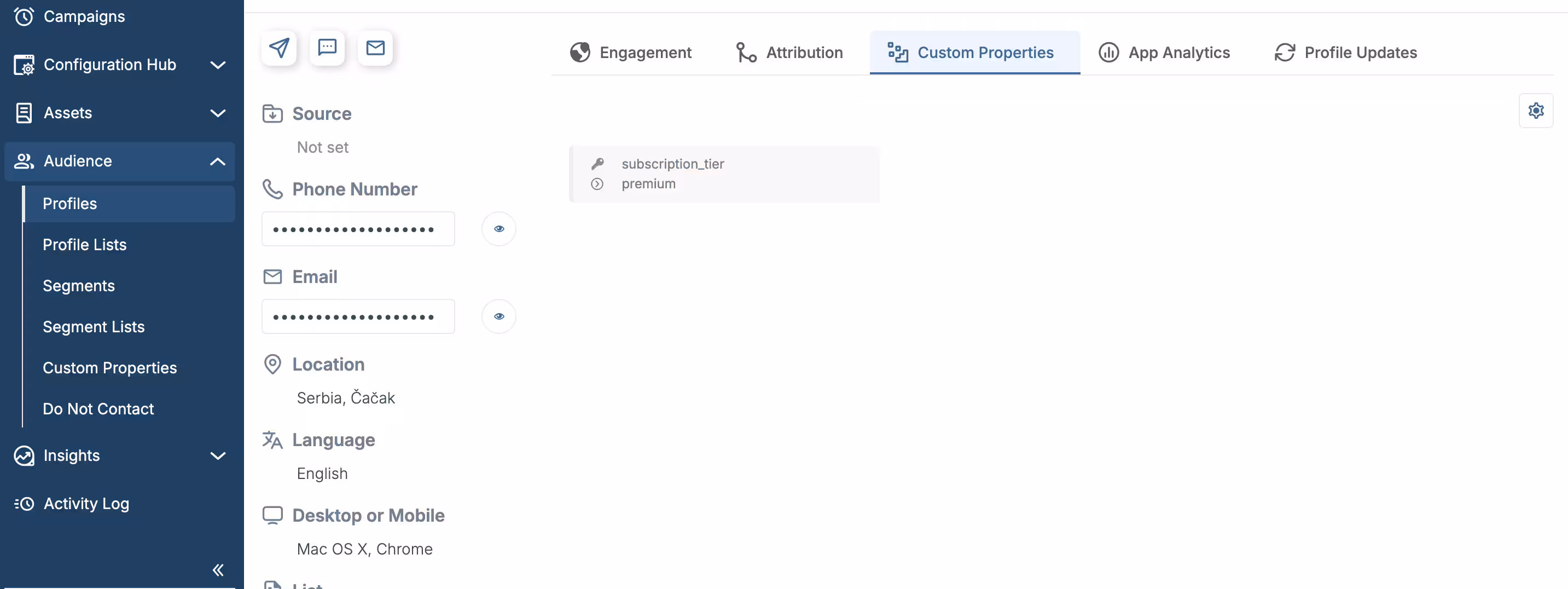Viewport: 1568px width, 589px height.
Task: Collapse the sidebar with double chevron
Action: [218, 570]
